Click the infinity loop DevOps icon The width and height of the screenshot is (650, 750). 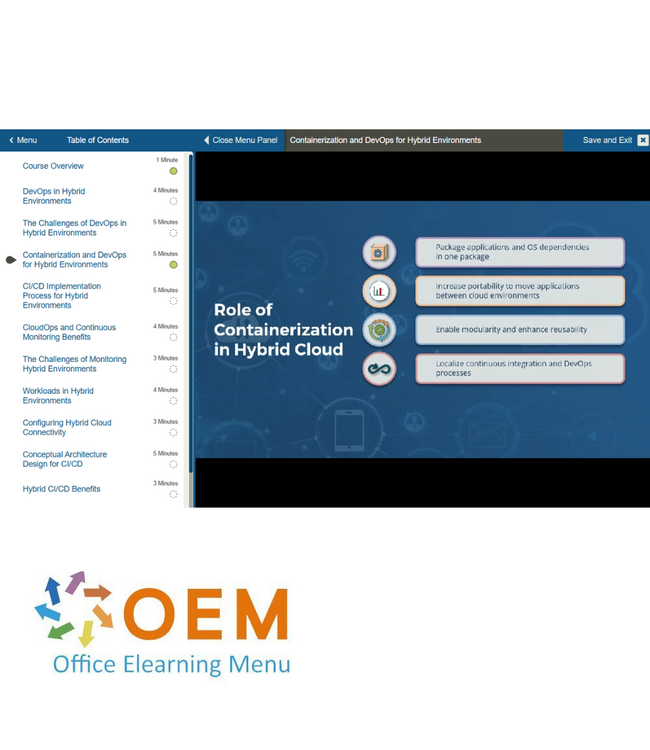[x=379, y=369]
